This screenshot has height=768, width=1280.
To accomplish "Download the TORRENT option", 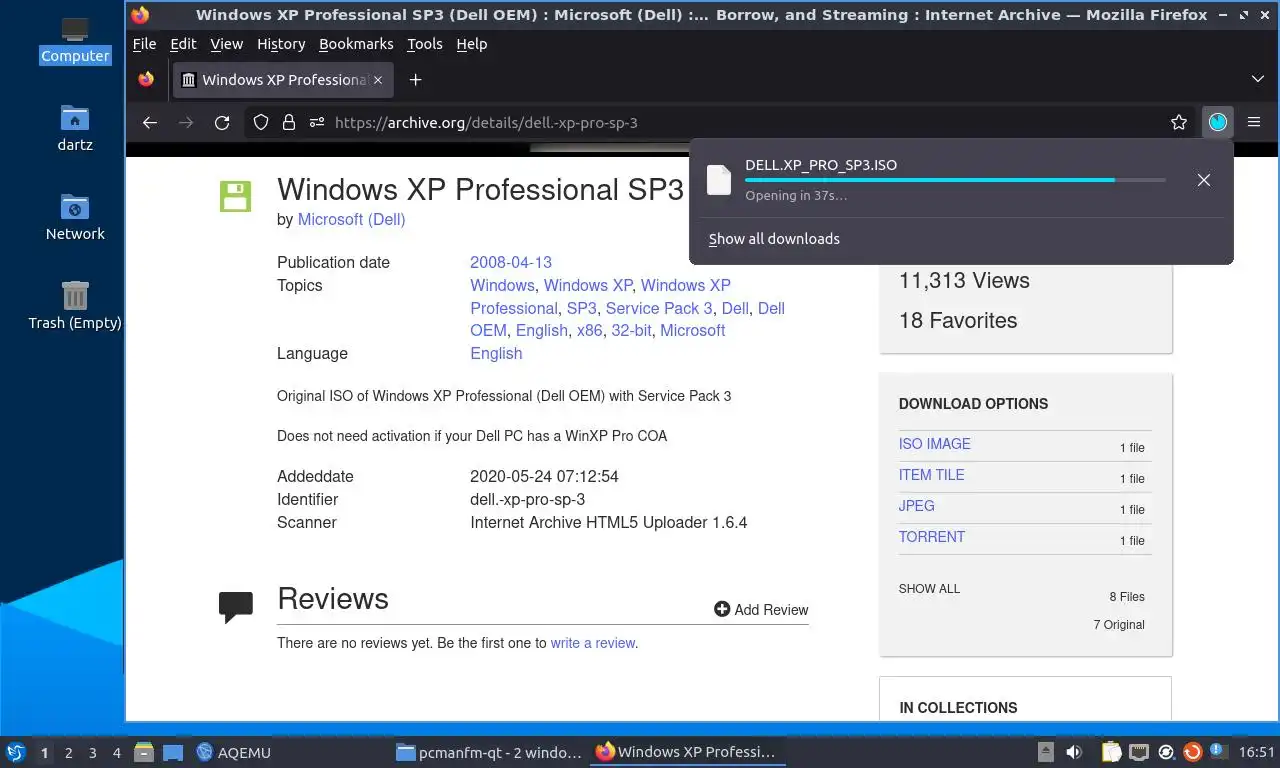I will pos(931,537).
